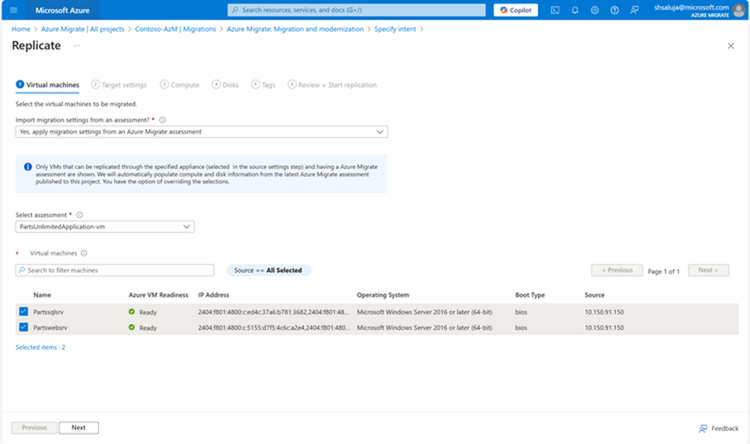750x444 pixels.
Task: Click info icon beside Virtual machines label
Action: [x=84, y=253]
